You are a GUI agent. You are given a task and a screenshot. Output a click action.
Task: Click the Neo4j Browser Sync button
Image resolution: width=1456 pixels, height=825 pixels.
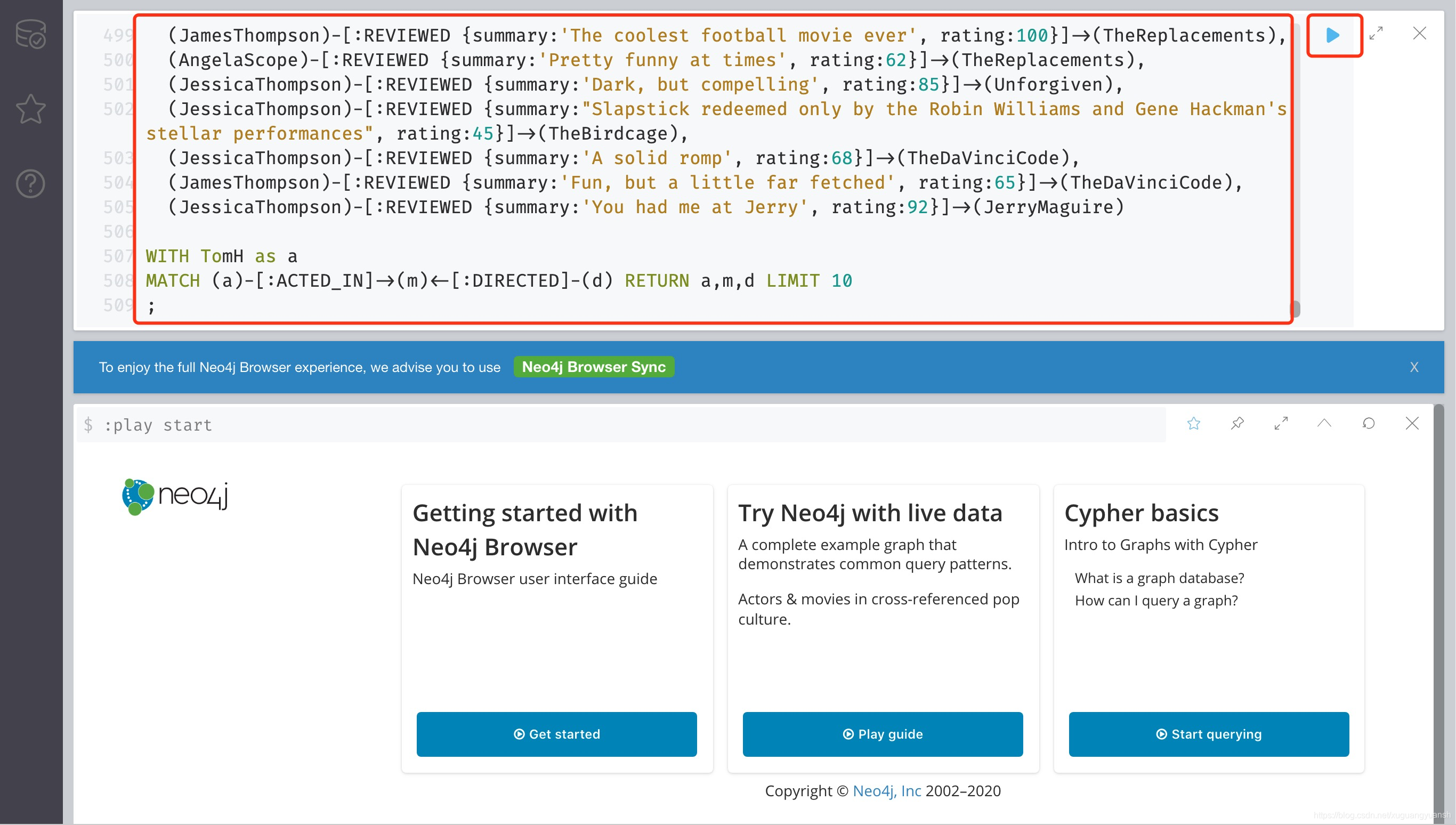594,367
